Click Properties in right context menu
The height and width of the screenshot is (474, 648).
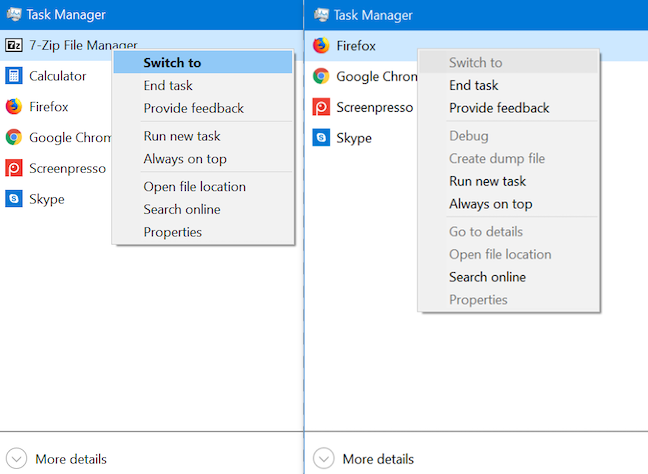[x=509, y=300]
